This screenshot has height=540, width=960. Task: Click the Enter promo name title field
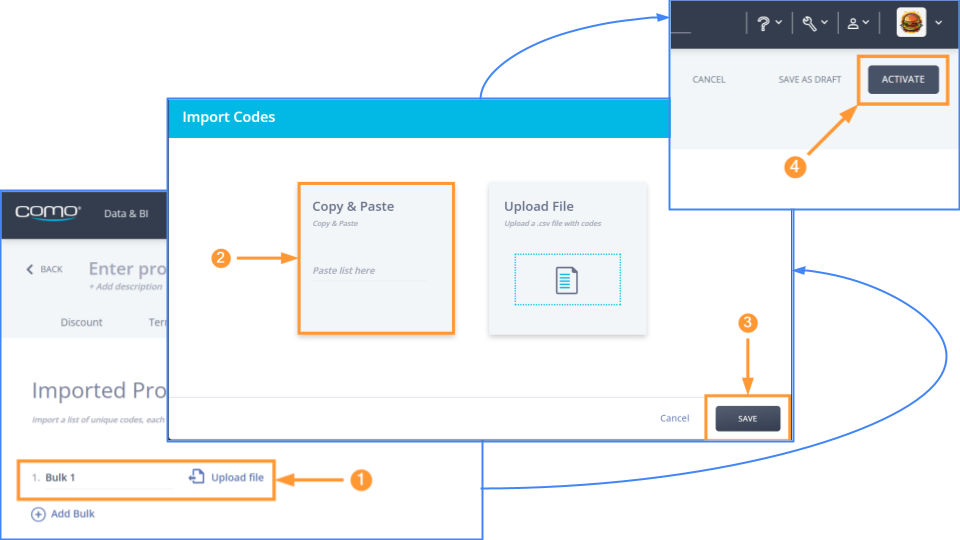[x=127, y=268]
